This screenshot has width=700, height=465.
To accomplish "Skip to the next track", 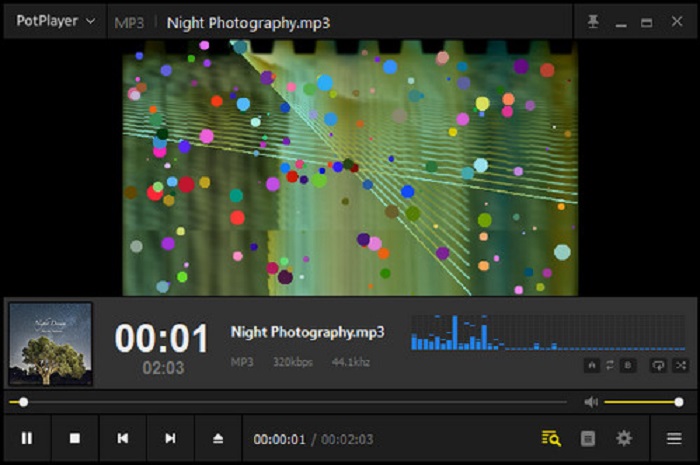I will tap(171, 438).
